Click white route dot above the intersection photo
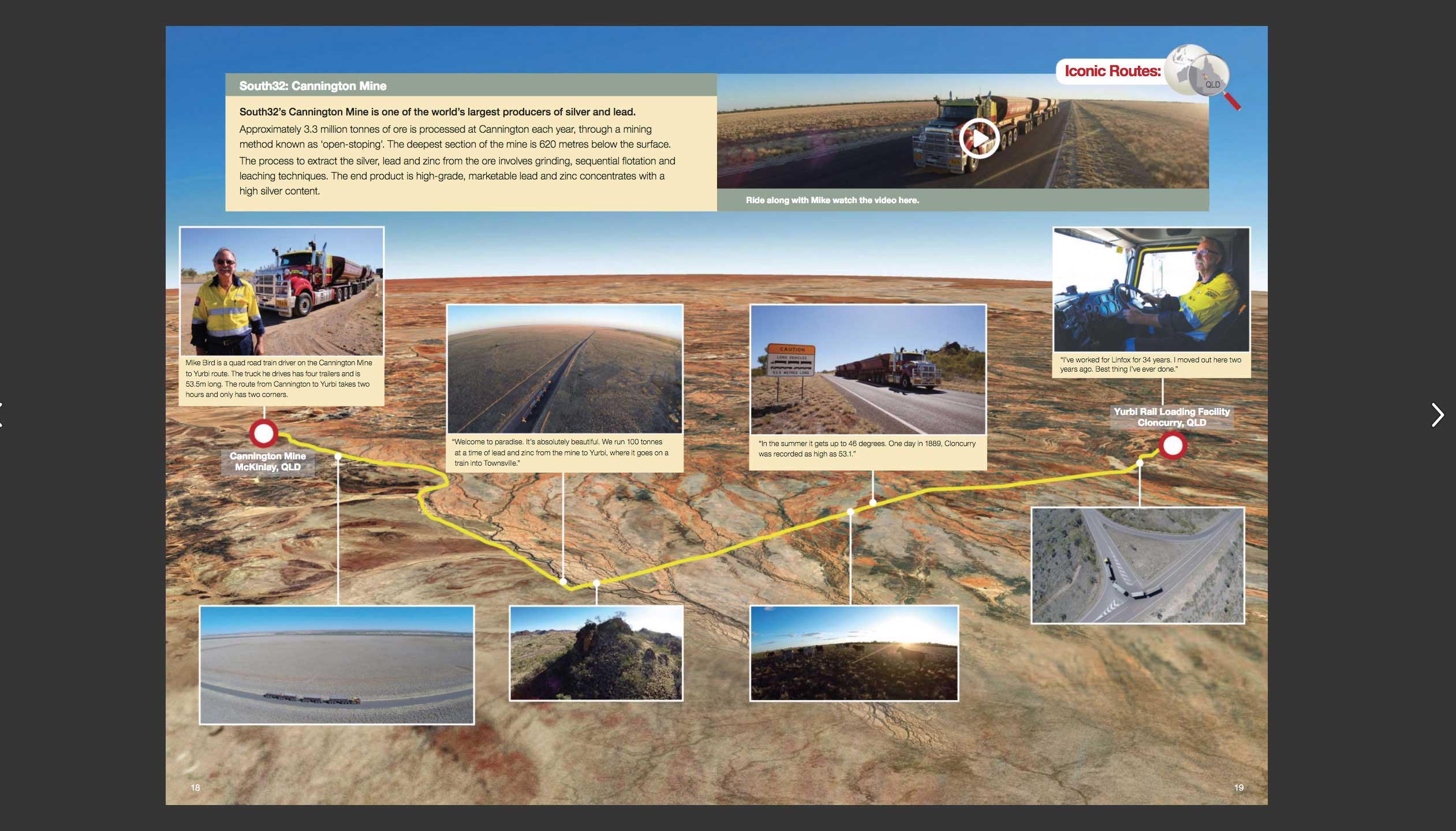Screen dimensions: 1456x831 point(1140,463)
